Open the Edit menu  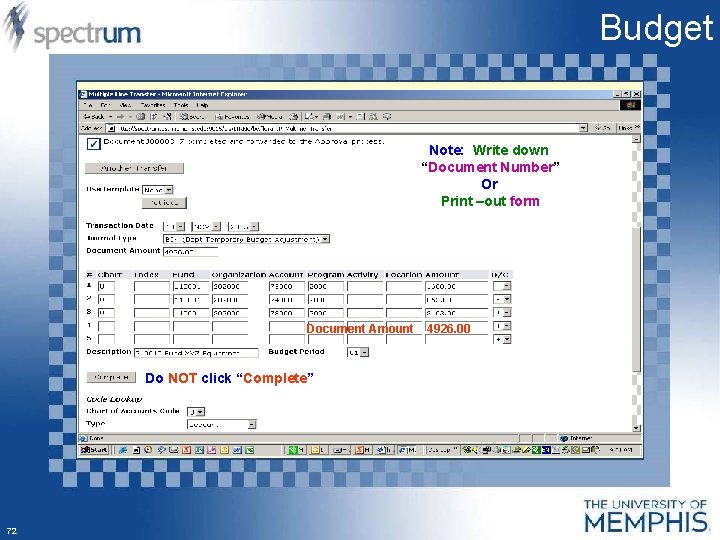click(x=105, y=105)
